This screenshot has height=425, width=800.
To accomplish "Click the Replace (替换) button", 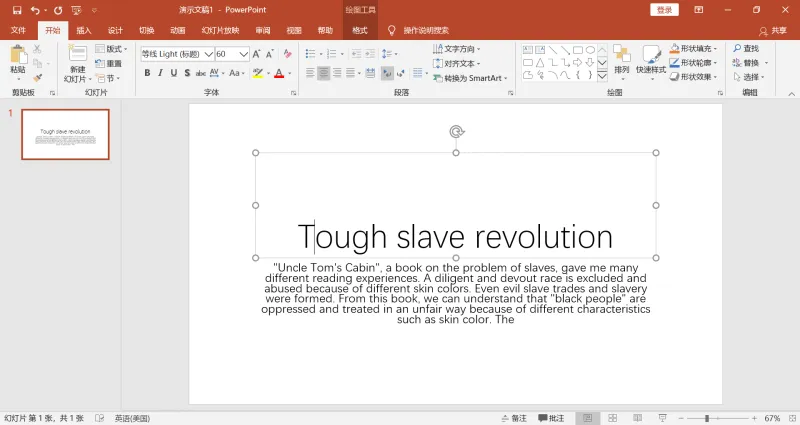I will [750, 63].
